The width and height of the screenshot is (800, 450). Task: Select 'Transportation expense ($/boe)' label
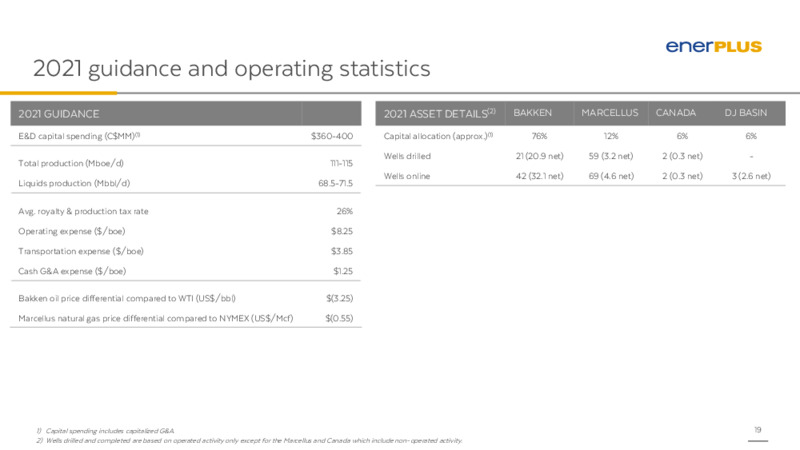point(81,251)
